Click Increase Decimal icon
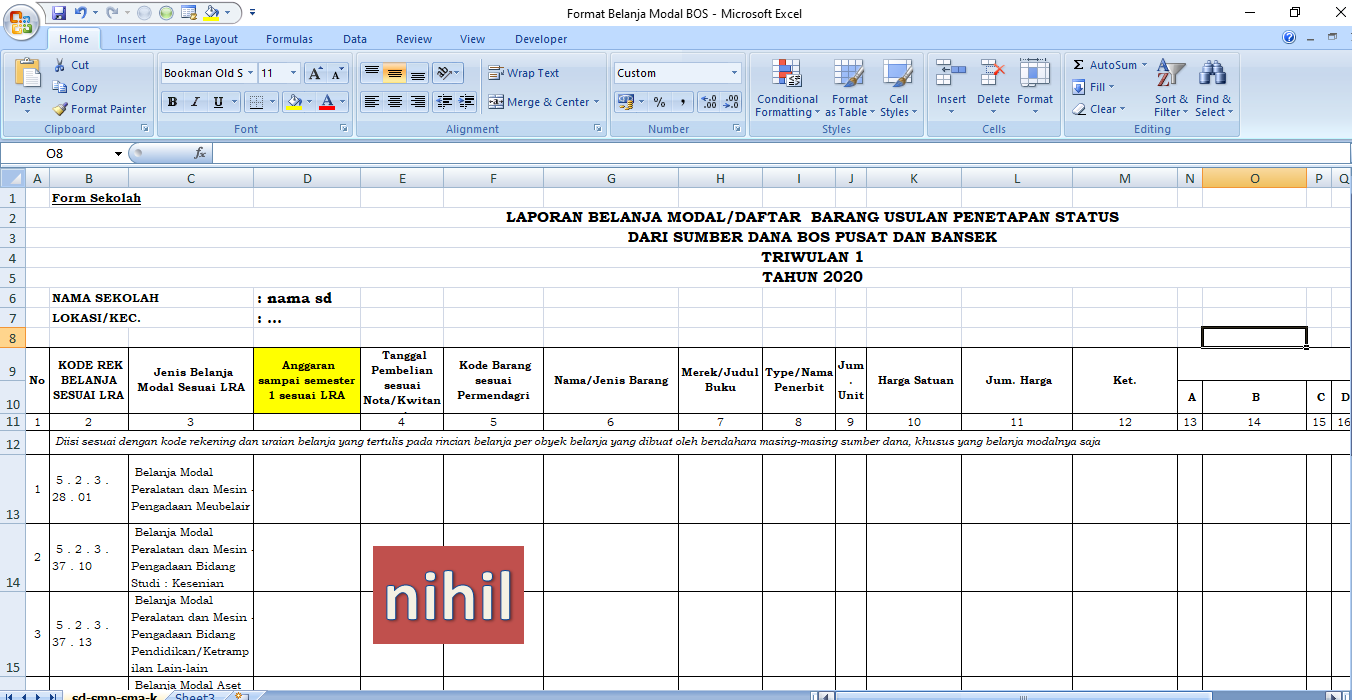 click(x=707, y=100)
